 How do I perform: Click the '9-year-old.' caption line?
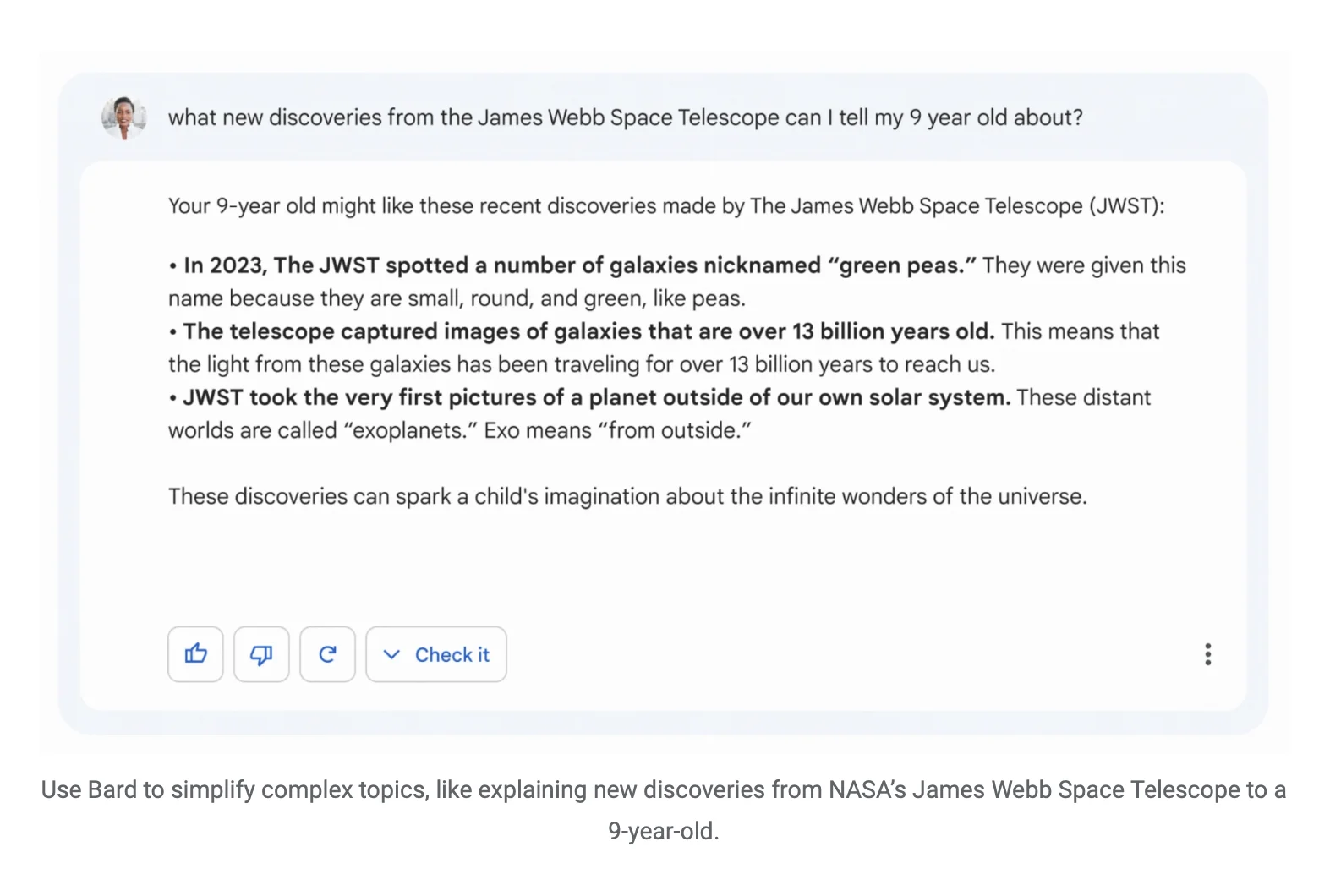[x=664, y=831]
